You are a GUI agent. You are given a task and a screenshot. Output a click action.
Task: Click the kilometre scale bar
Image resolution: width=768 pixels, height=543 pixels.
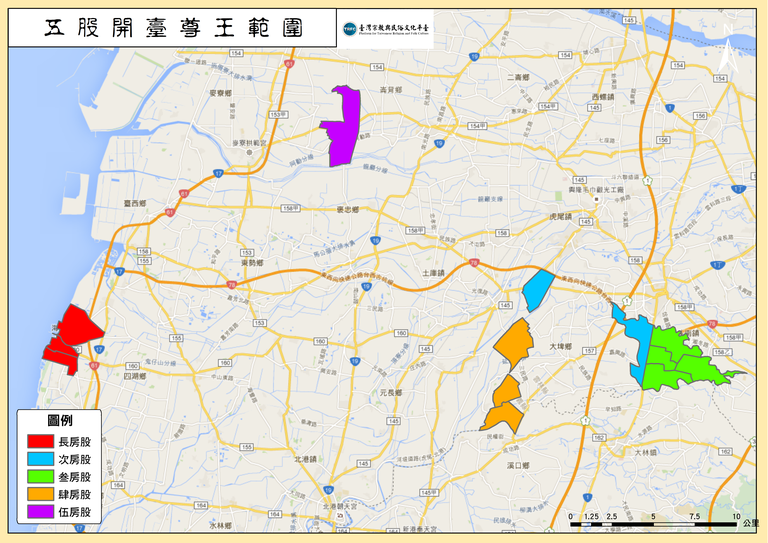coord(653,524)
